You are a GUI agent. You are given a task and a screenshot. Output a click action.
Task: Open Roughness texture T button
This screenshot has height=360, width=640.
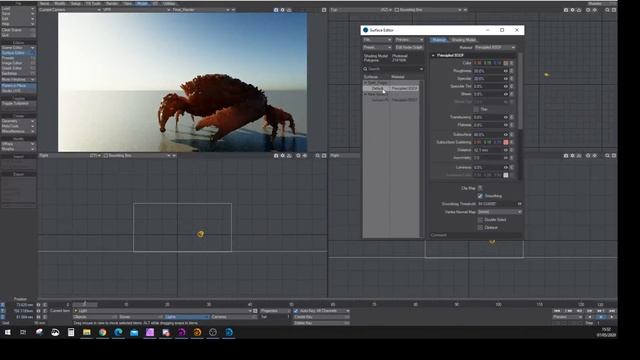point(511,71)
